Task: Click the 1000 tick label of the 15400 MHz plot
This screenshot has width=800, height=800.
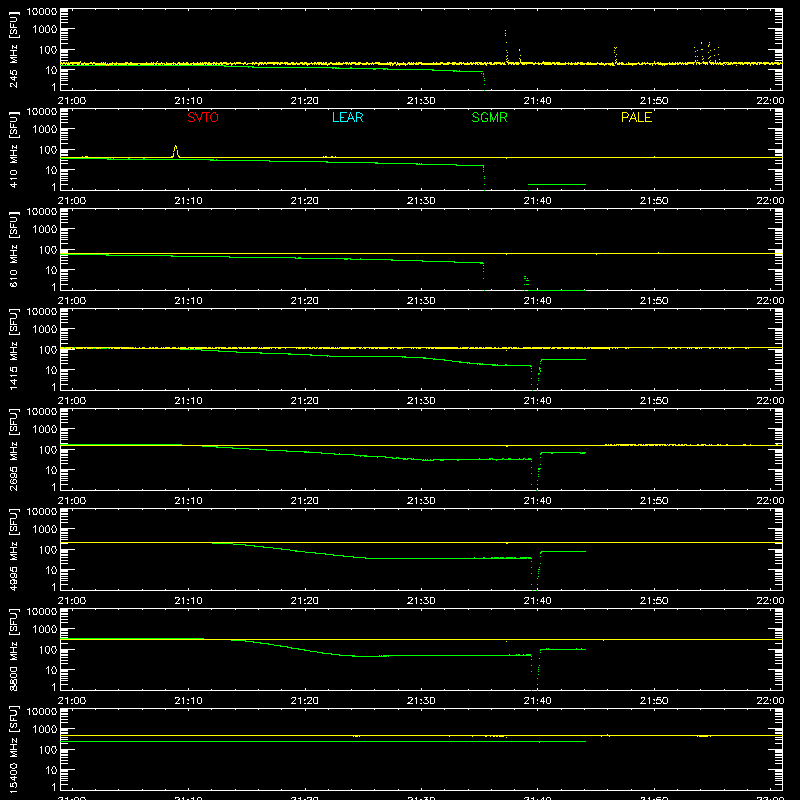Action: click(45, 730)
